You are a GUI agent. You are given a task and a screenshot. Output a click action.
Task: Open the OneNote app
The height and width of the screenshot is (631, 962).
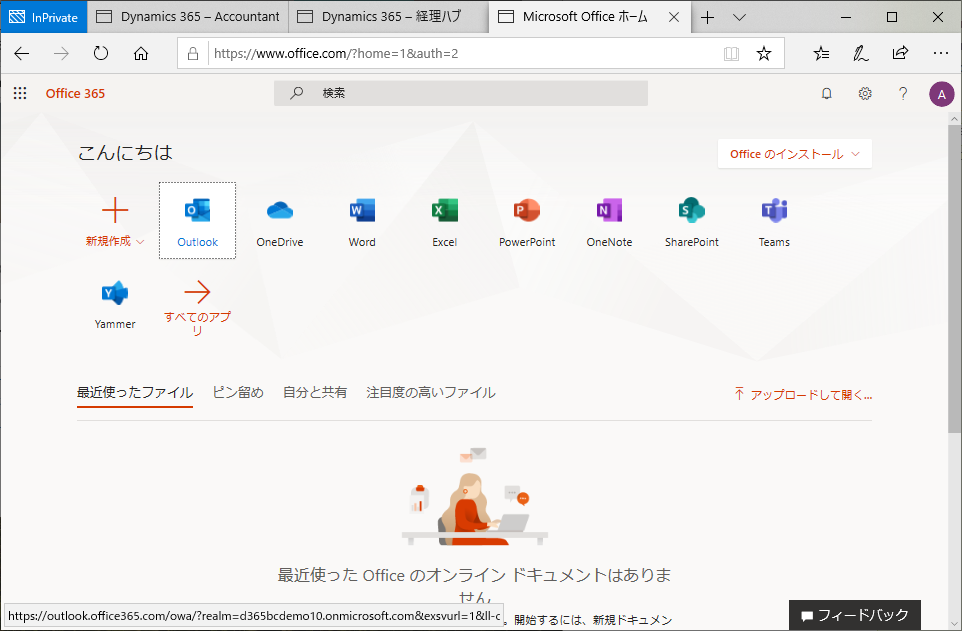(x=609, y=220)
